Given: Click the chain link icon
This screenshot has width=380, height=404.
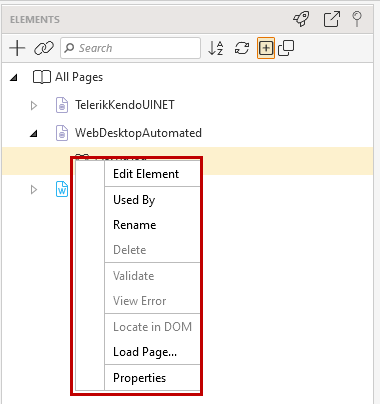Looking at the screenshot, I should tap(44, 48).
